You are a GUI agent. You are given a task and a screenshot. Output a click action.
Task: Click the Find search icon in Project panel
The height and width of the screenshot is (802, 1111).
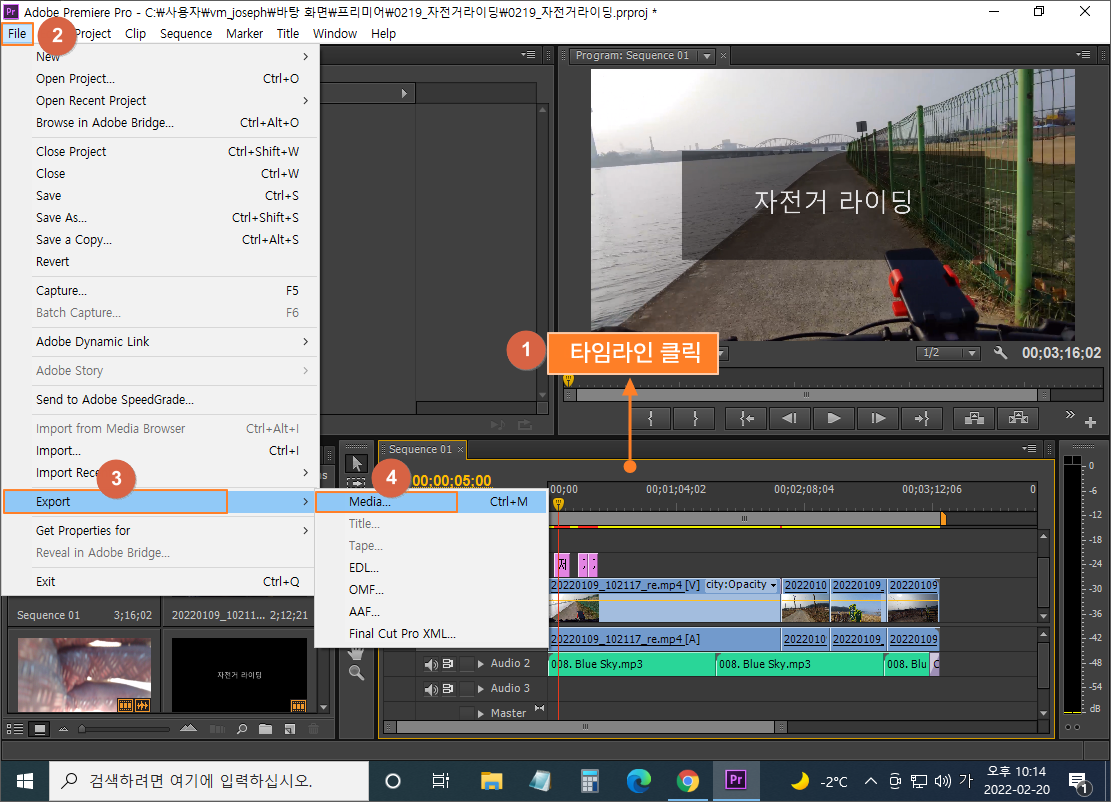click(242, 728)
